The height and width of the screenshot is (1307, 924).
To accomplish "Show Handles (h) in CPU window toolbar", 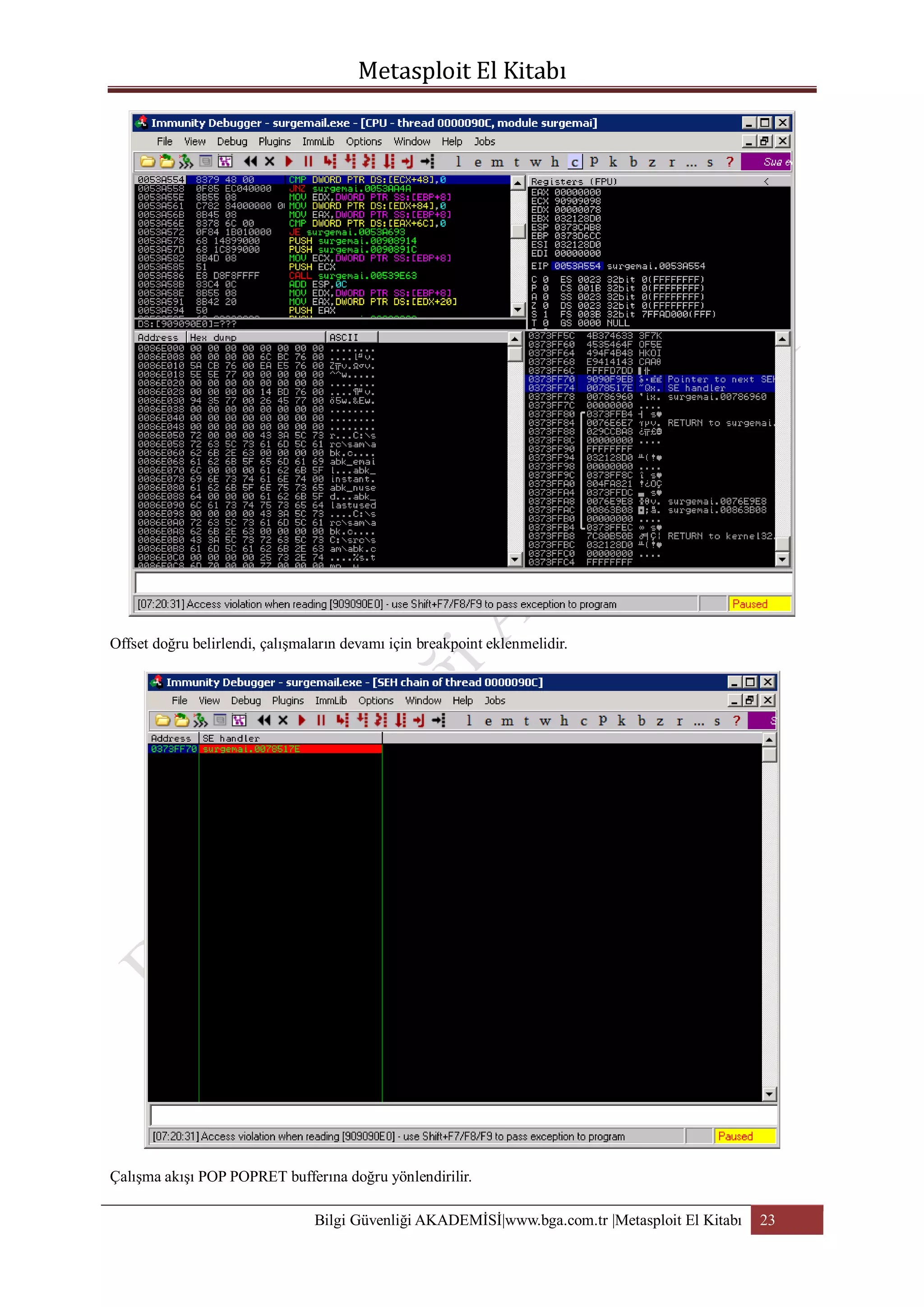I will [x=555, y=162].
